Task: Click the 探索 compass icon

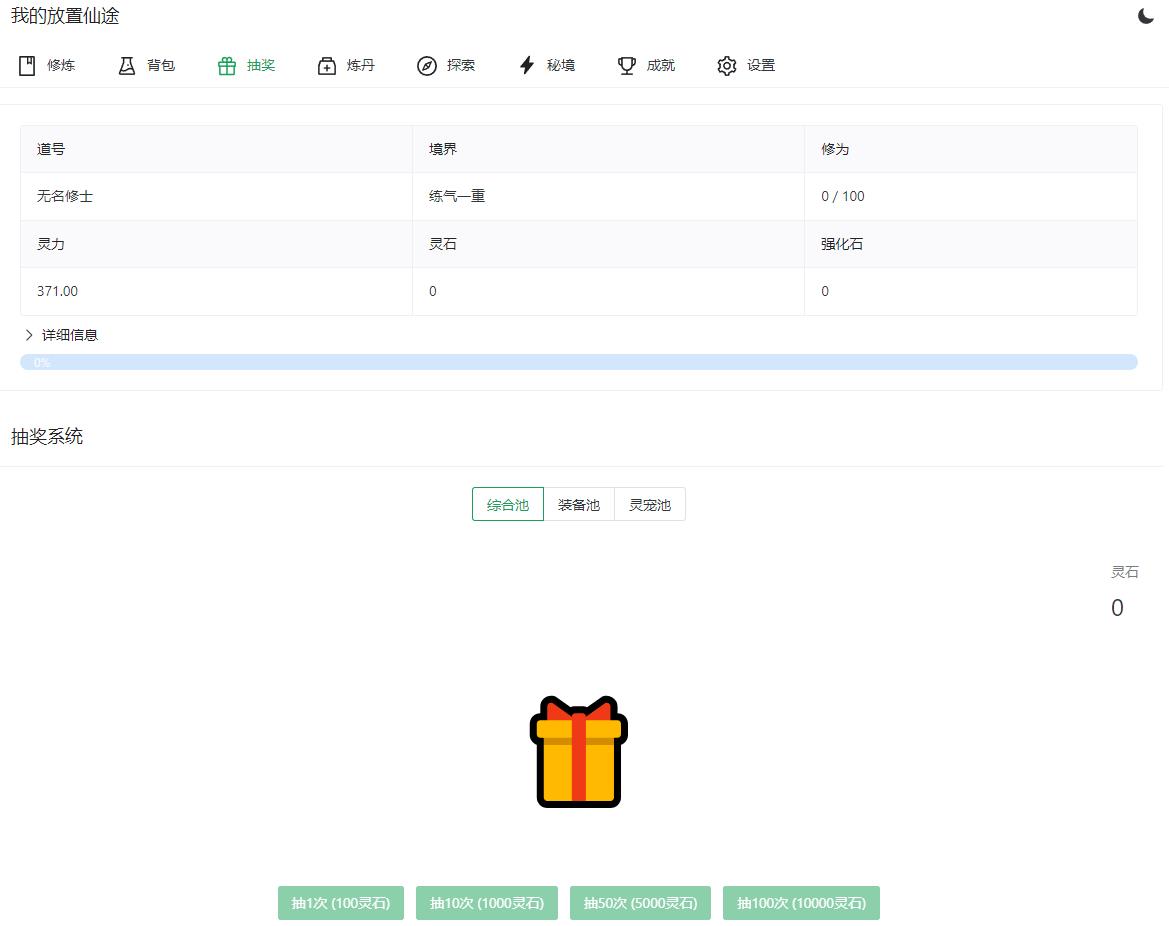Action: (426, 66)
